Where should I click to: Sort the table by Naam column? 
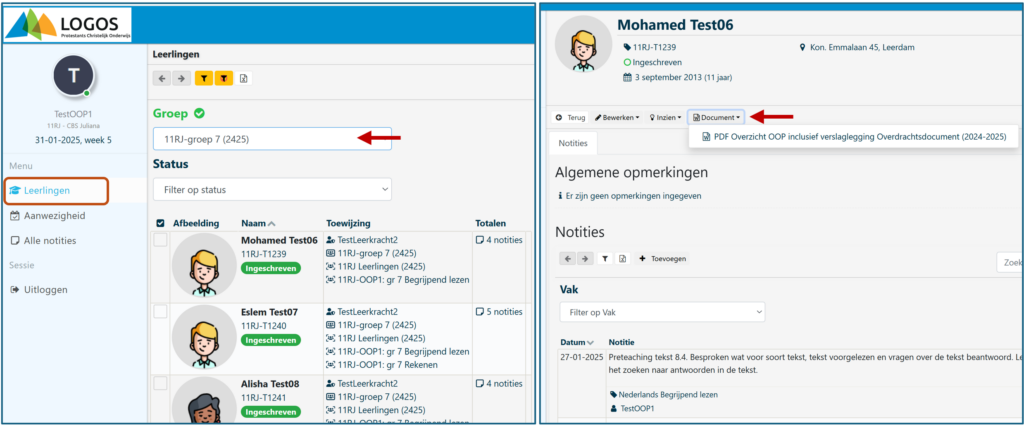(x=258, y=223)
